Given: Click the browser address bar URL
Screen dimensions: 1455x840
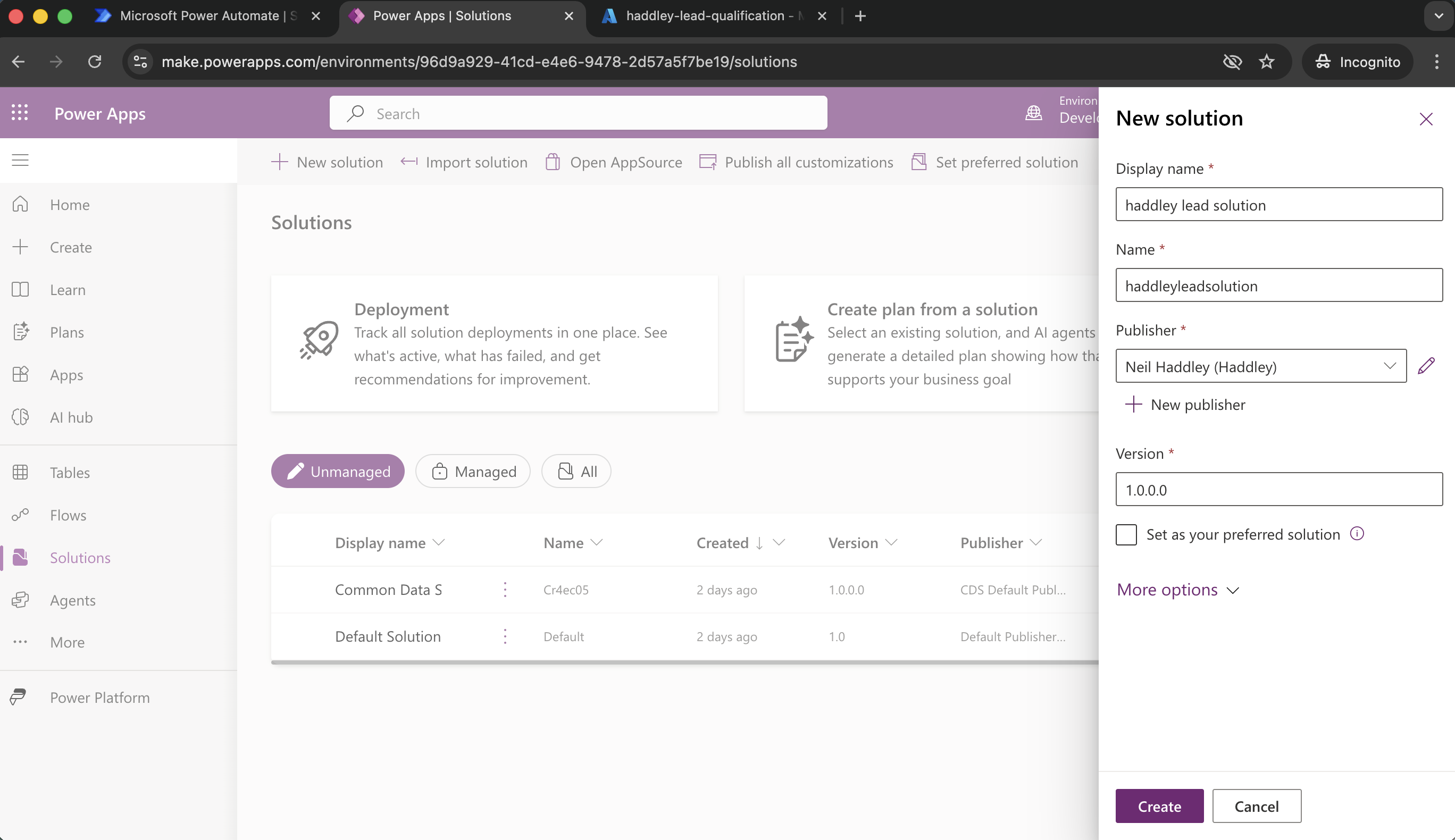Looking at the screenshot, I should coord(479,62).
